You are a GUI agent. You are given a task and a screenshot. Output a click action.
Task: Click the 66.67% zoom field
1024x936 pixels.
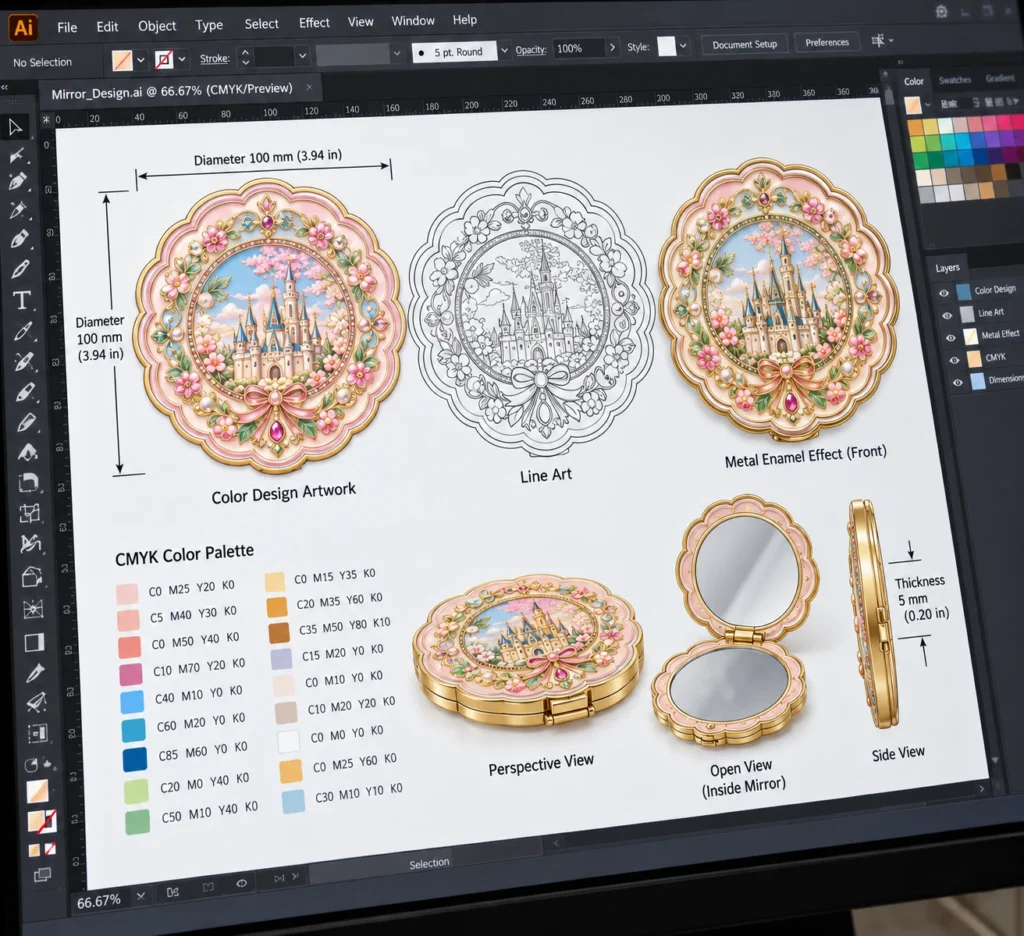pyautogui.click(x=99, y=902)
